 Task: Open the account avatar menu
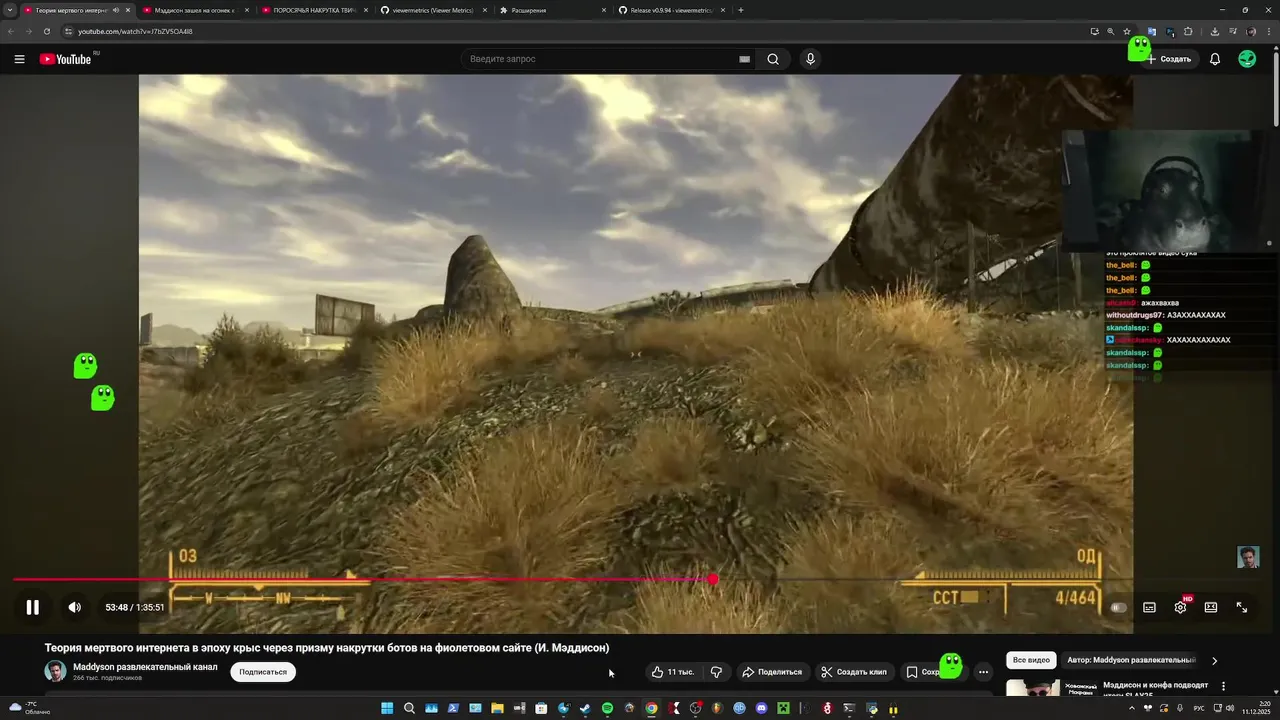[1247, 59]
